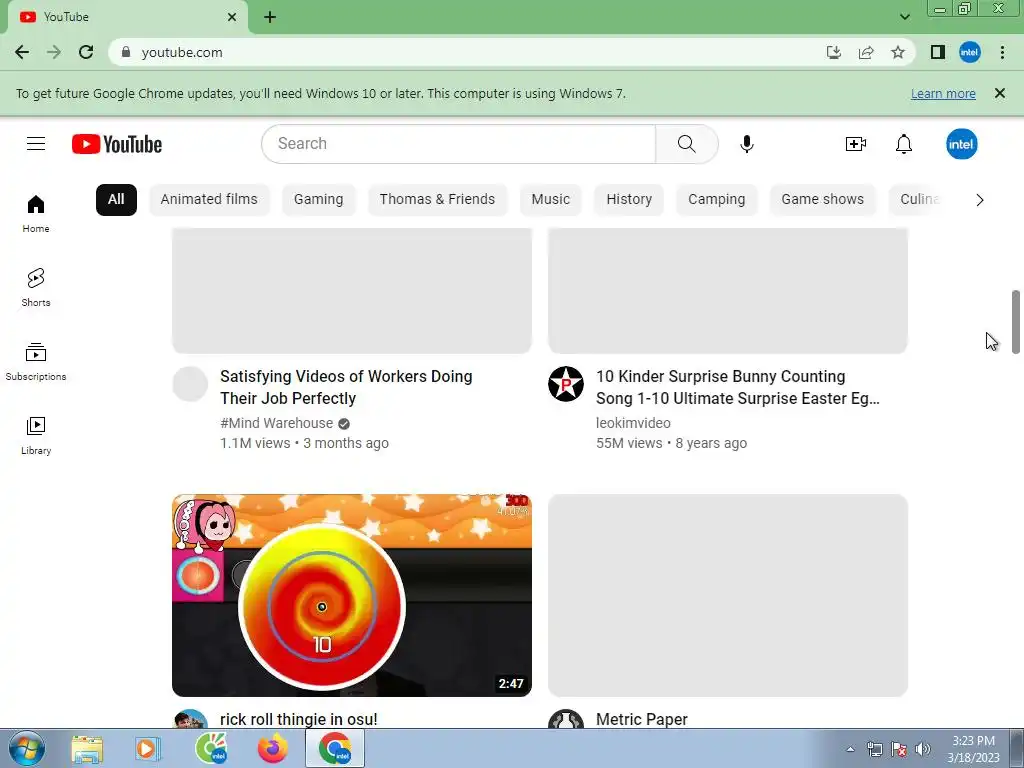Show more category chips with right arrow

979,200
